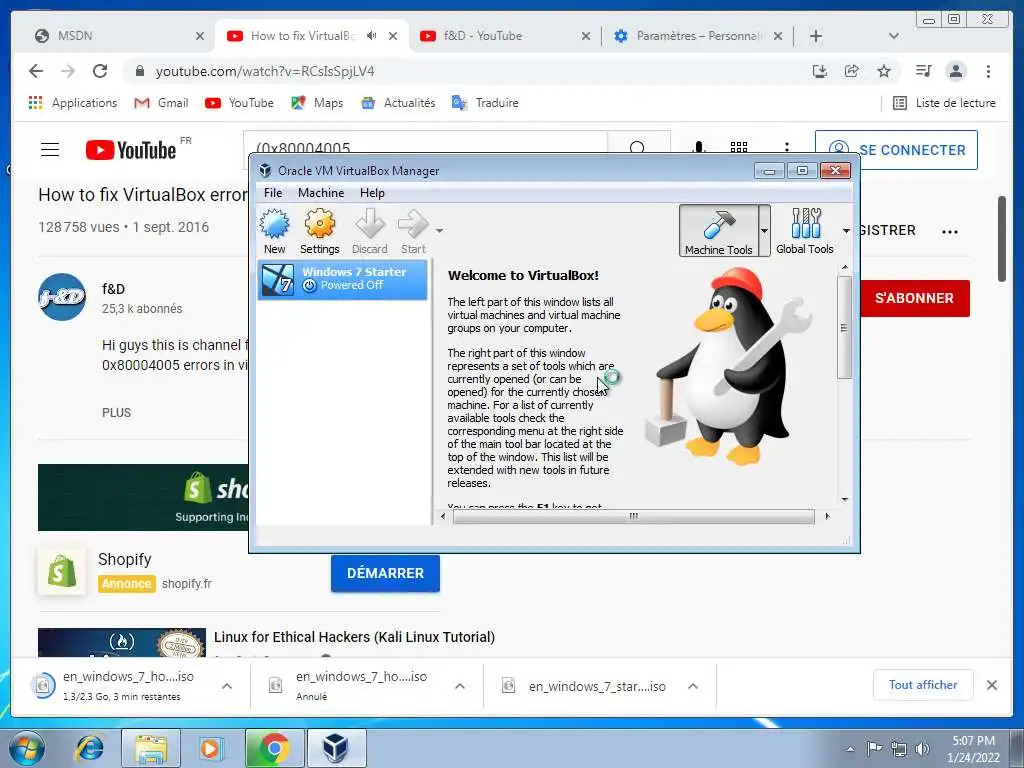Open the Applications bookmark

(x=73, y=103)
